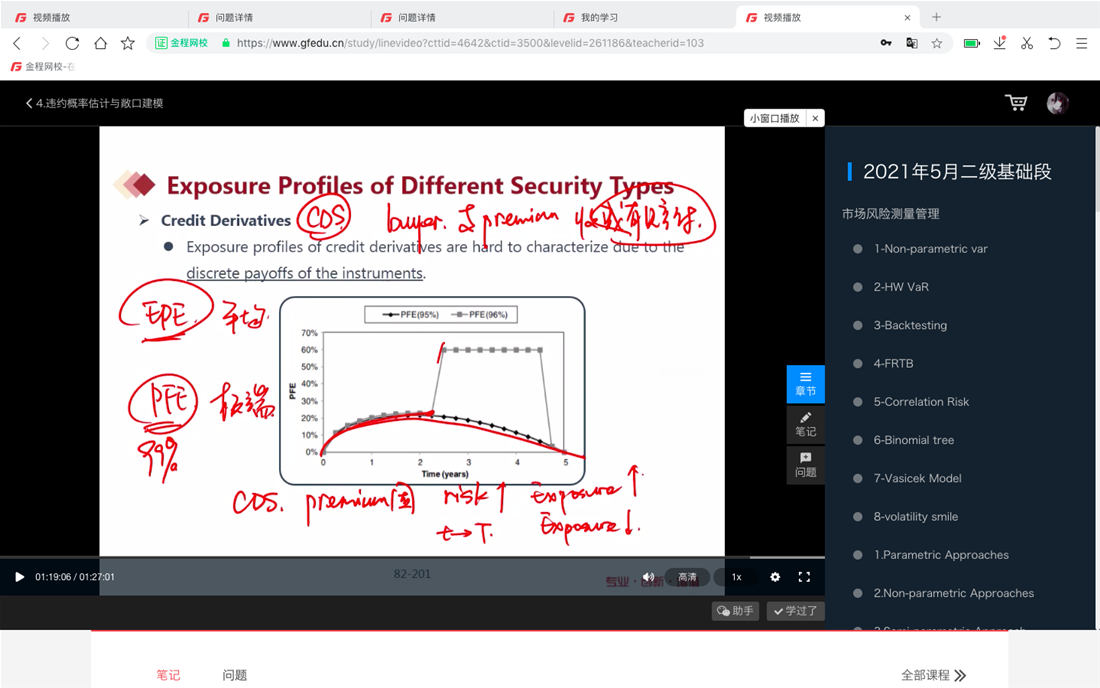Click the 金程网校 site certificate badge
1100x688 pixels.
pyautogui.click(x=182, y=43)
